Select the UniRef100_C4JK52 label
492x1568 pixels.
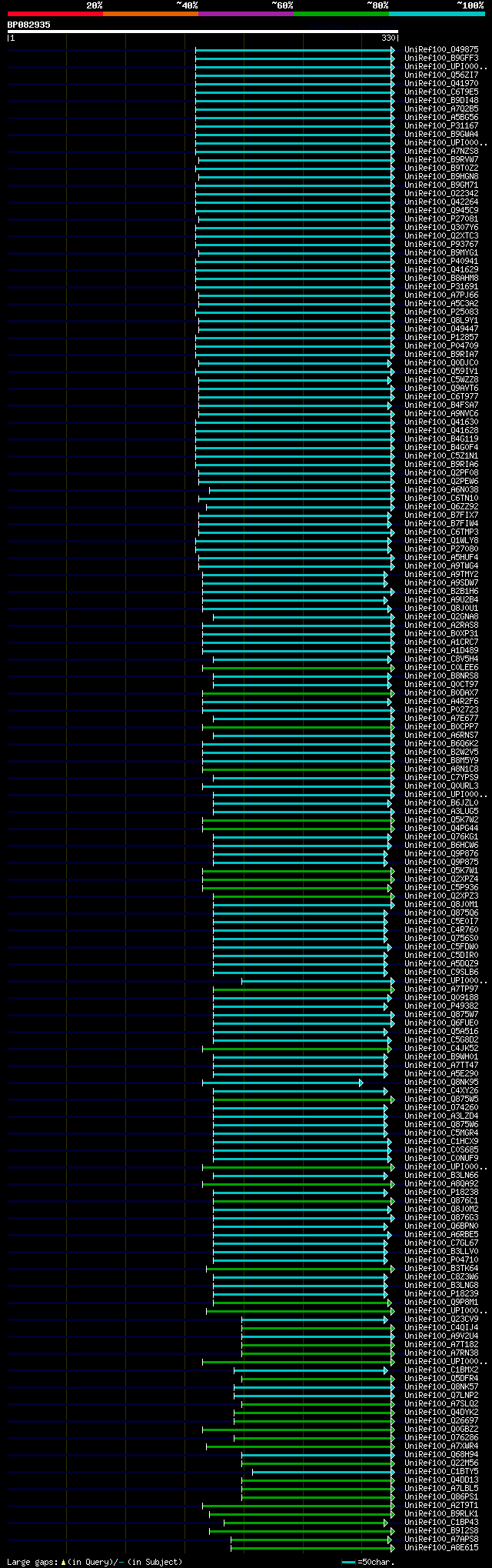[x=441, y=1048]
